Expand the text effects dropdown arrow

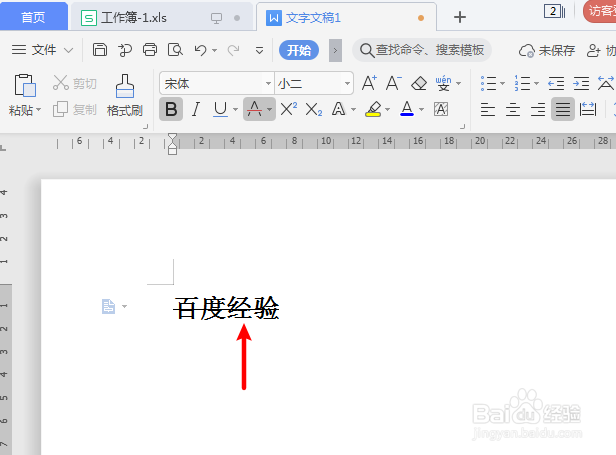[x=353, y=110]
